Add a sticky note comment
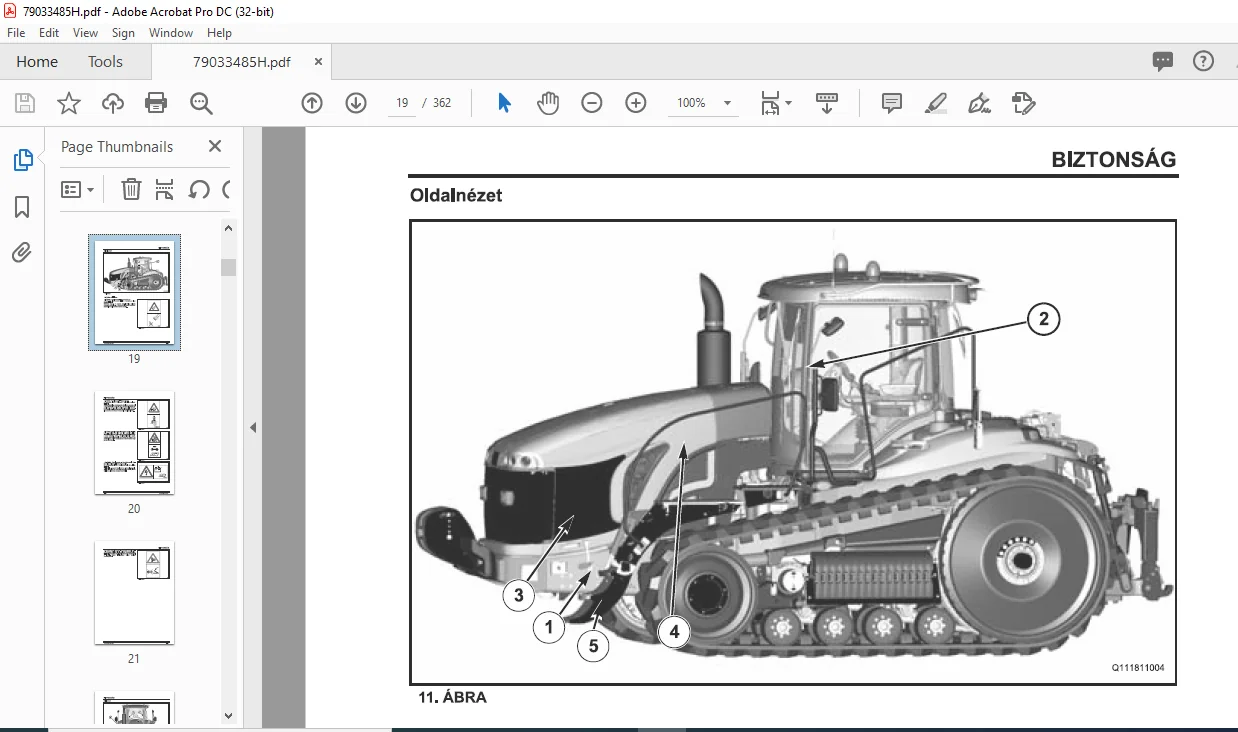Viewport: 1238px width, 732px height. tap(892, 103)
